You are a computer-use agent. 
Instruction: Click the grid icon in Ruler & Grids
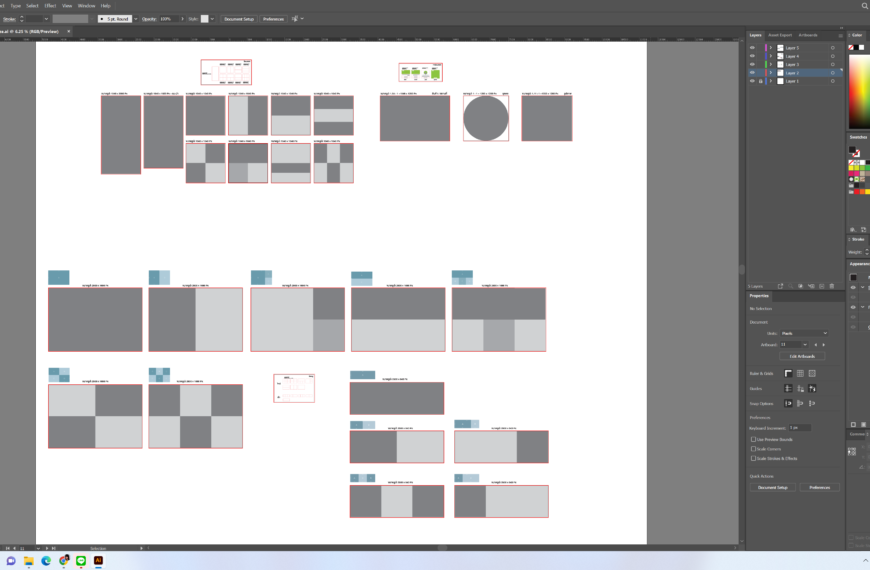(x=800, y=373)
